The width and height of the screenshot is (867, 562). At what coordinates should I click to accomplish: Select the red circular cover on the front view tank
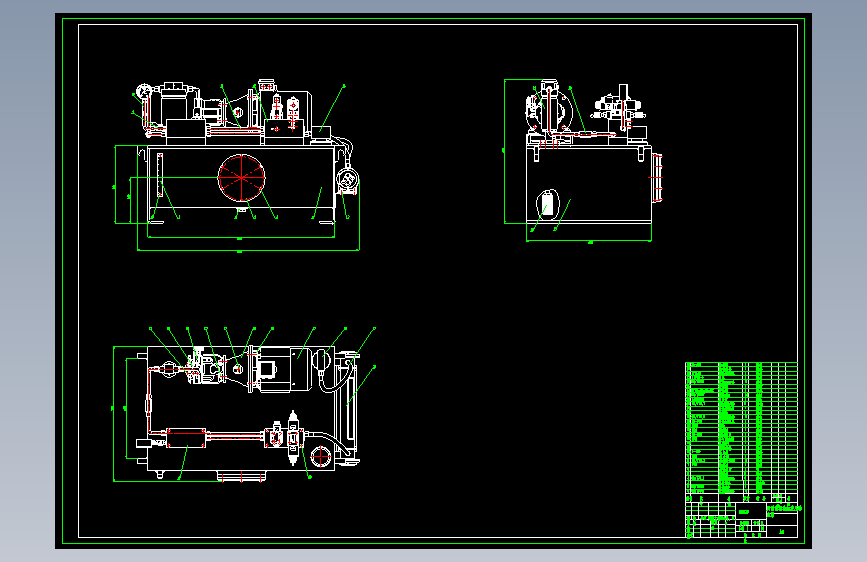point(242,178)
